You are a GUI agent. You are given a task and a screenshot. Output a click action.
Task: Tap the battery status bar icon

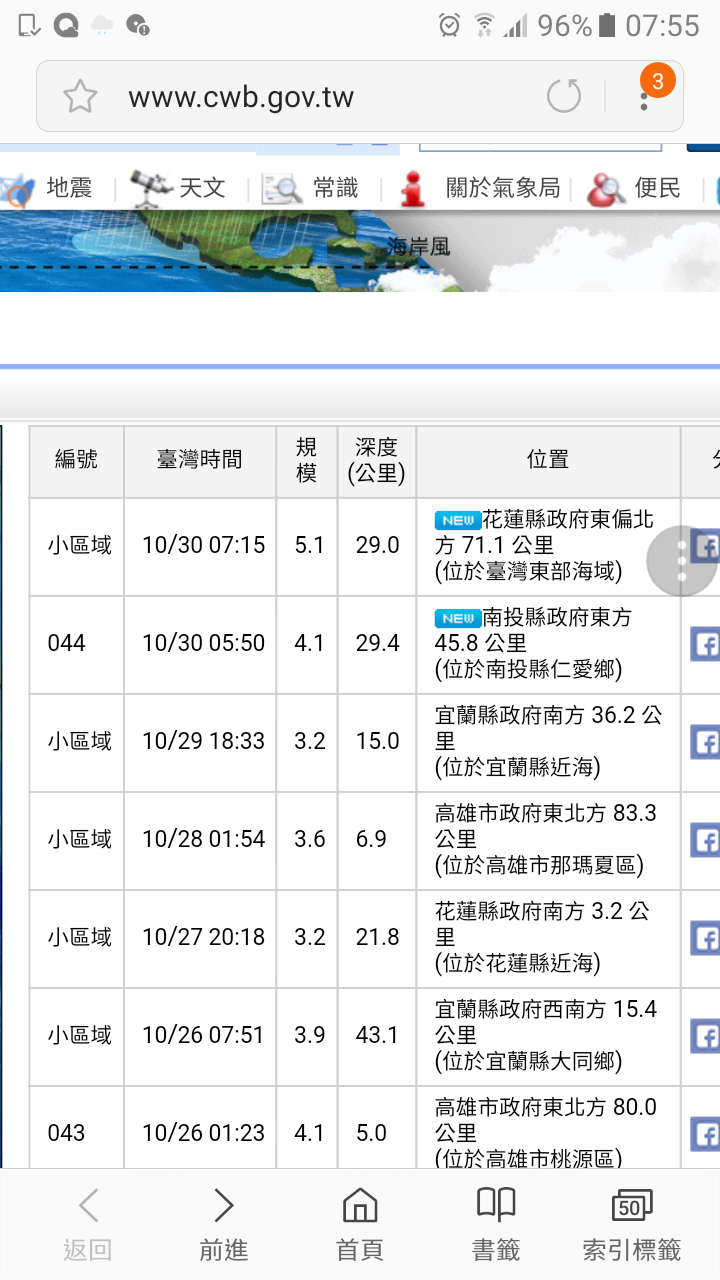(607, 26)
